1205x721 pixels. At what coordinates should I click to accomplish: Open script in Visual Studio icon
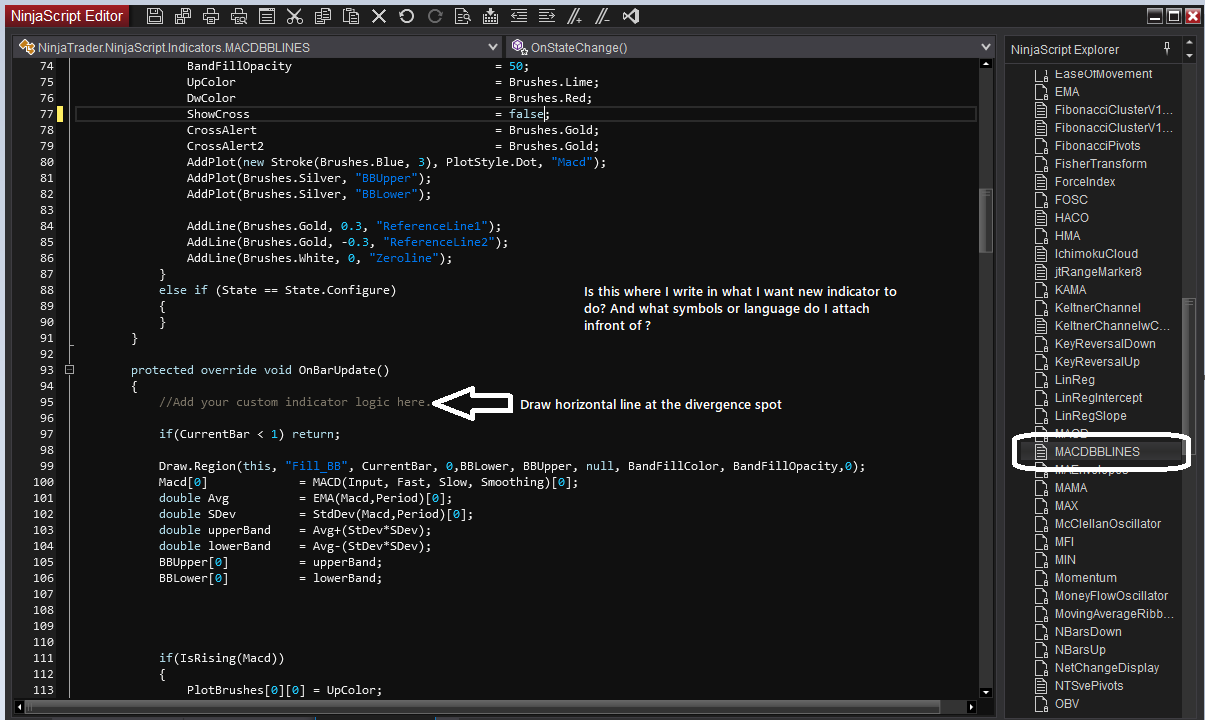point(630,16)
